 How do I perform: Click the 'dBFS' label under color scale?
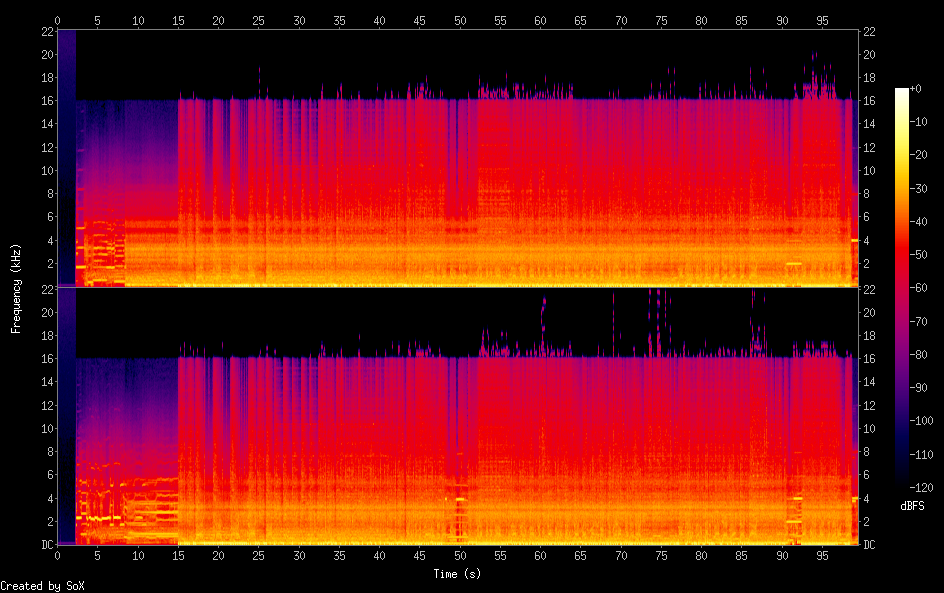[x=912, y=507]
